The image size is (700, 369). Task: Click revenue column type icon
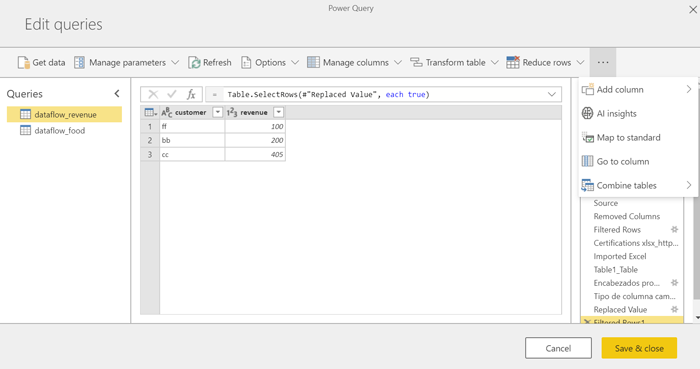pos(232,112)
